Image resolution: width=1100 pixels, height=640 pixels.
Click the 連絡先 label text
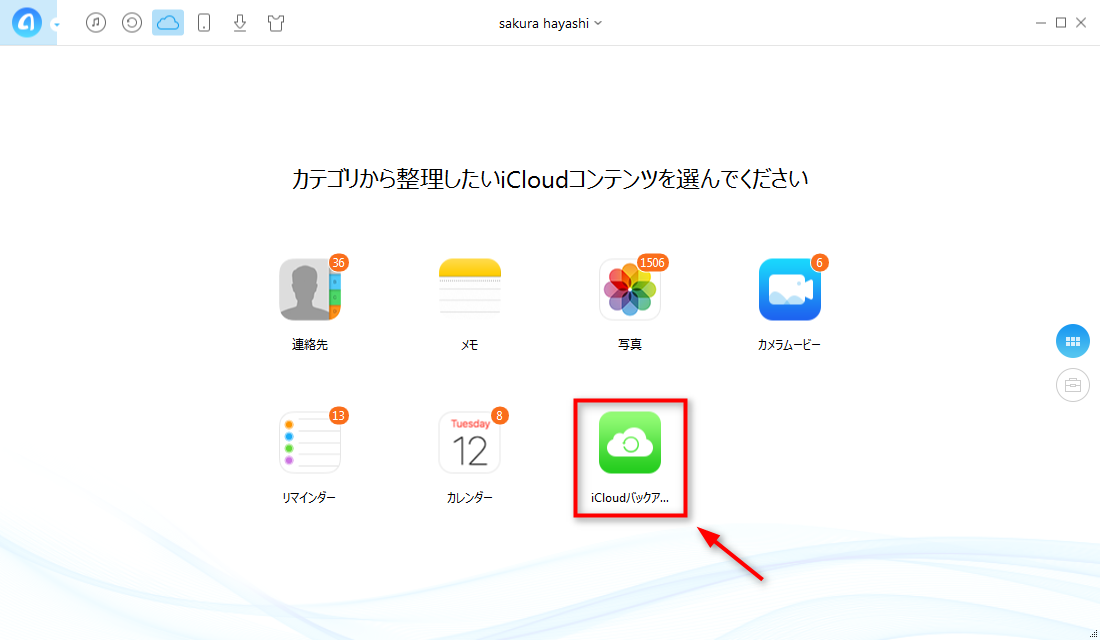click(310, 345)
